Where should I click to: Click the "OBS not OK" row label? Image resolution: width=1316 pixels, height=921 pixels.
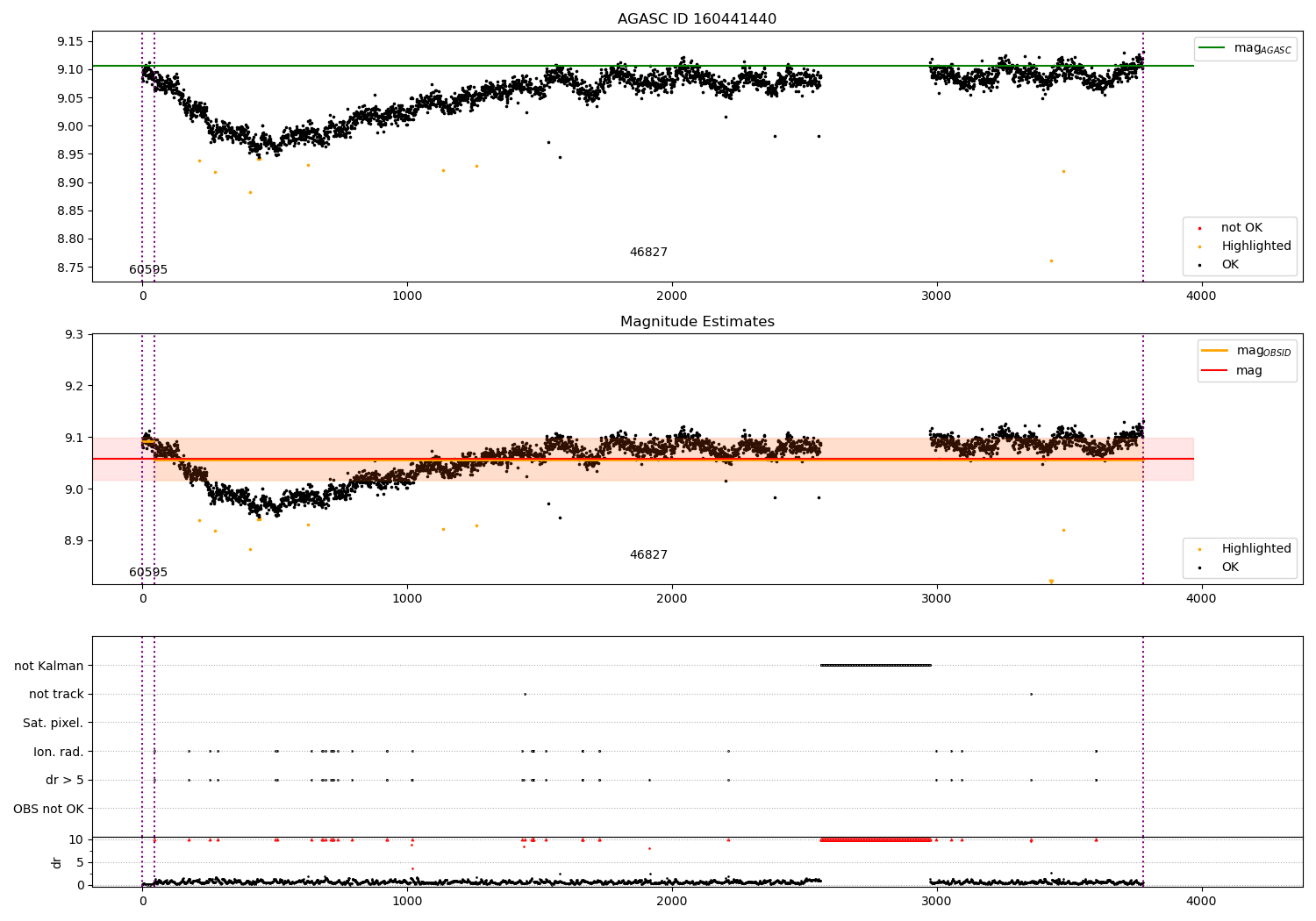point(49,809)
